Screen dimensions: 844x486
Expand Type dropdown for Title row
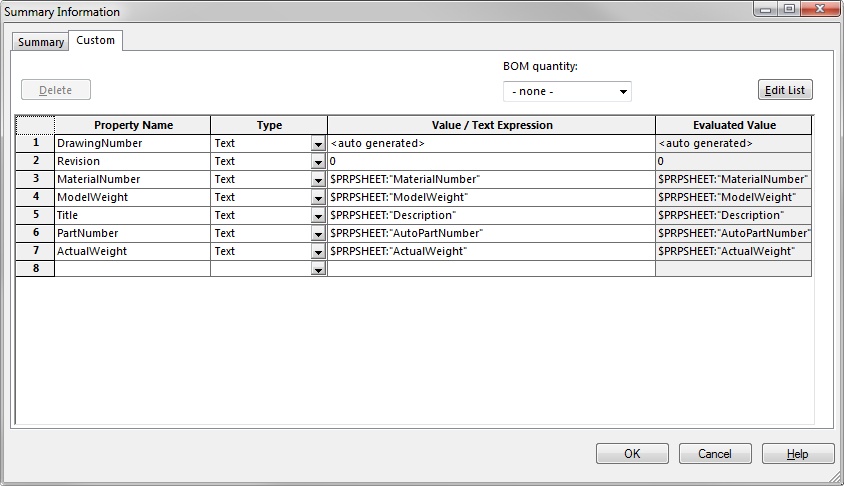(x=318, y=216)
